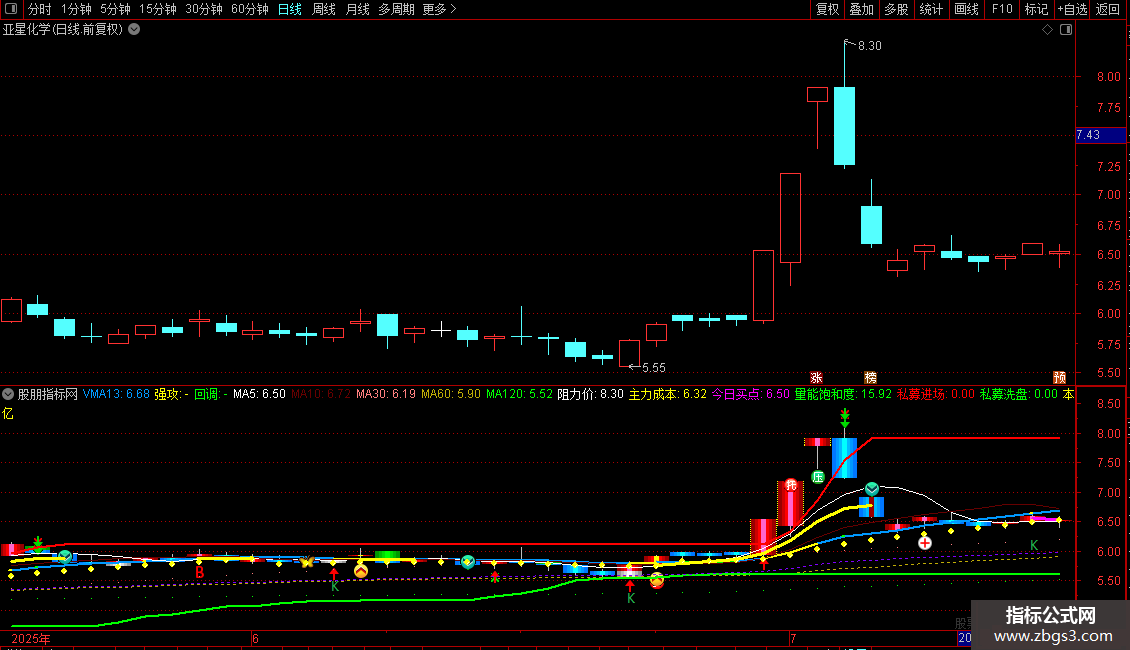
Task: Switch to 日线 daily chart
Action: click(x=290, y=9)
